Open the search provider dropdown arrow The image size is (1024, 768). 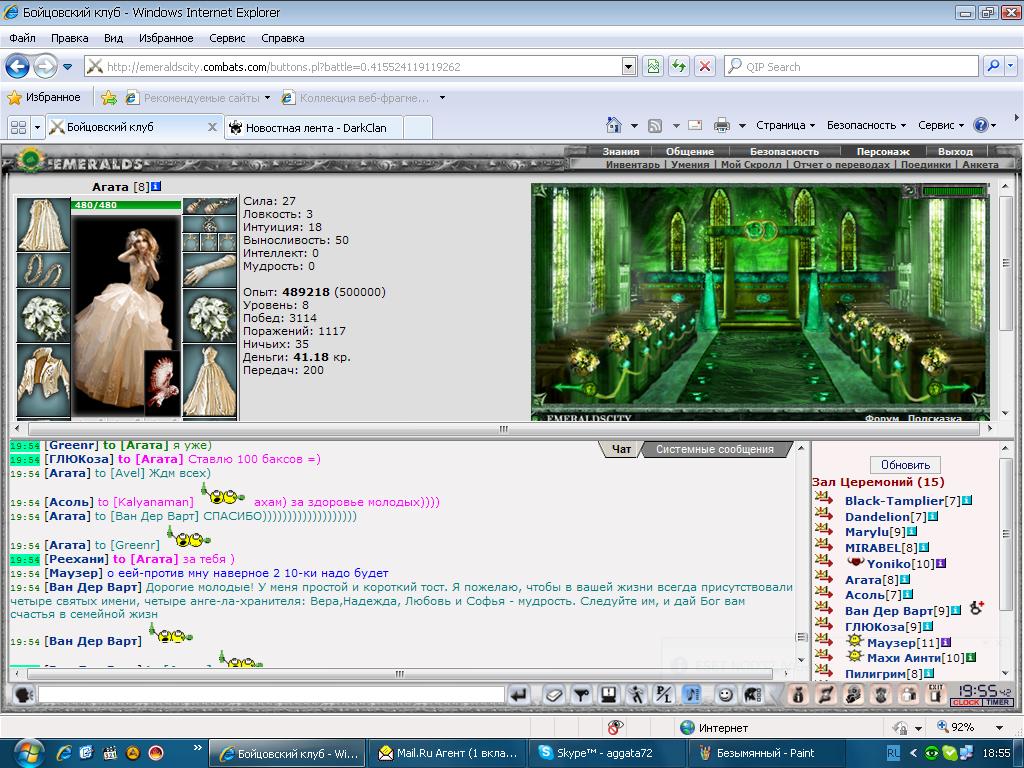pos(1011,66)
